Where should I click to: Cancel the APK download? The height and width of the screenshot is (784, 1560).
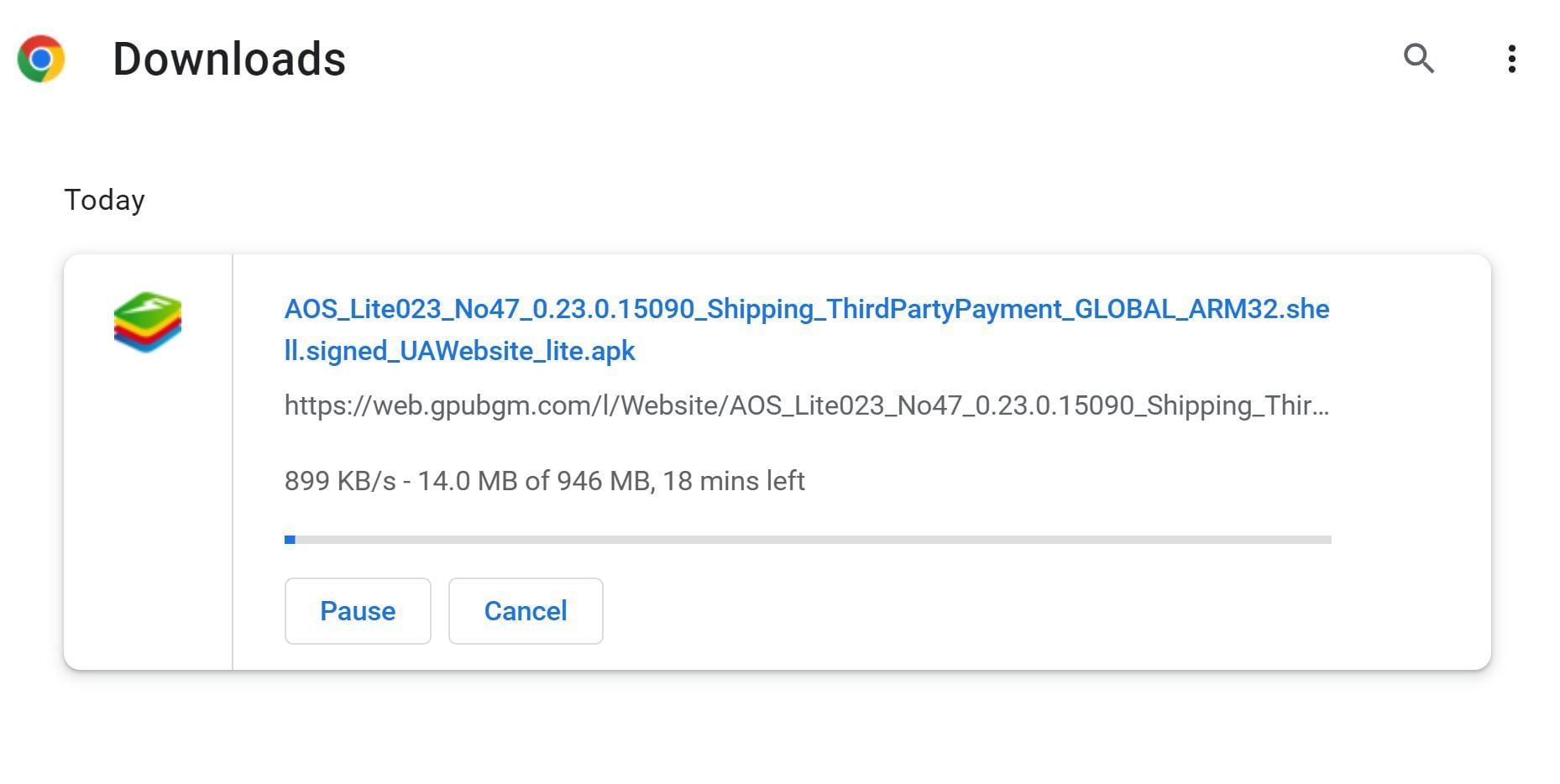pos(526,611)
